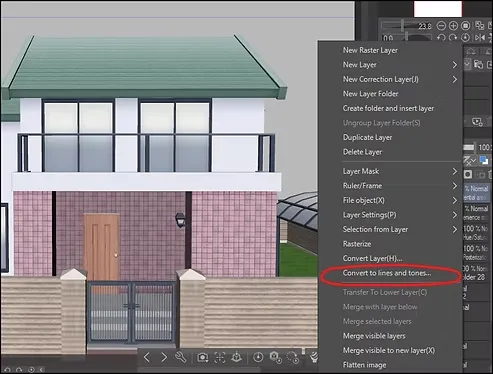
Task: Click the white Navigator thumbnail preview
Action: [438, 9]
